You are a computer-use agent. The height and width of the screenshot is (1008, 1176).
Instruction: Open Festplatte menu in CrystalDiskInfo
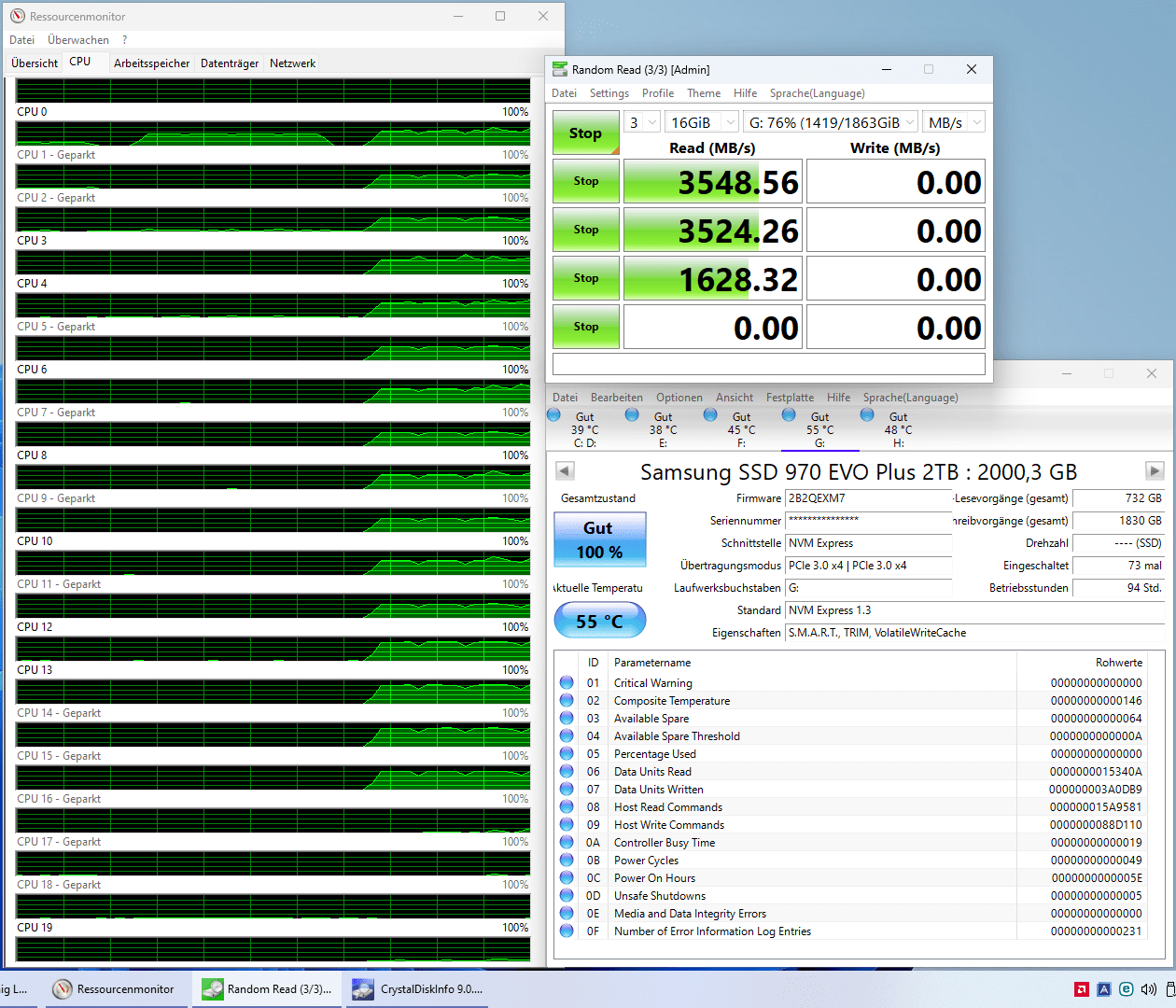click(790, 398)
